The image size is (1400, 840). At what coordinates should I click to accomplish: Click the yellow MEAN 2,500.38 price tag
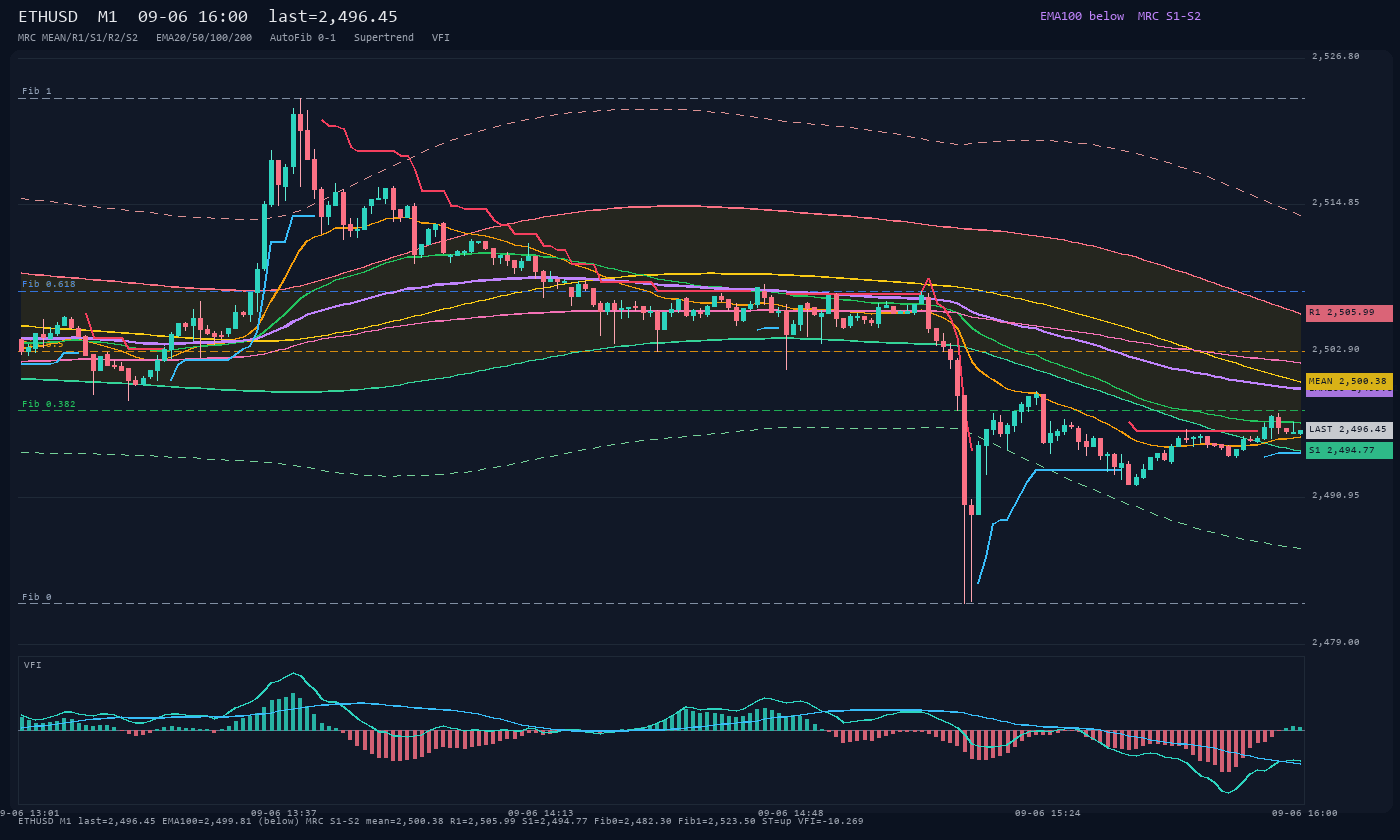pos(1349,381)
